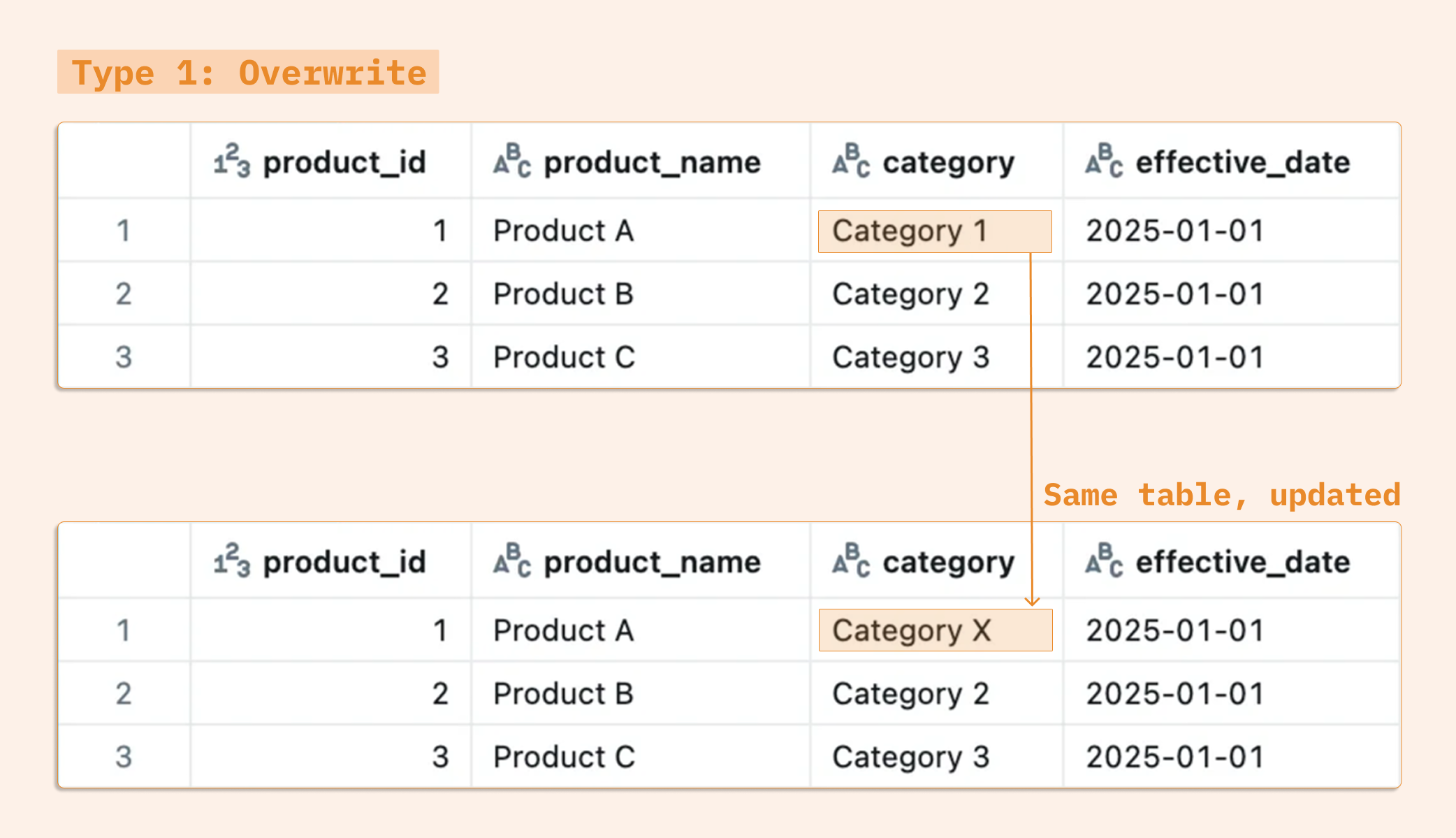Click the ABC icon beside top effective_date header

(1104, 161)
